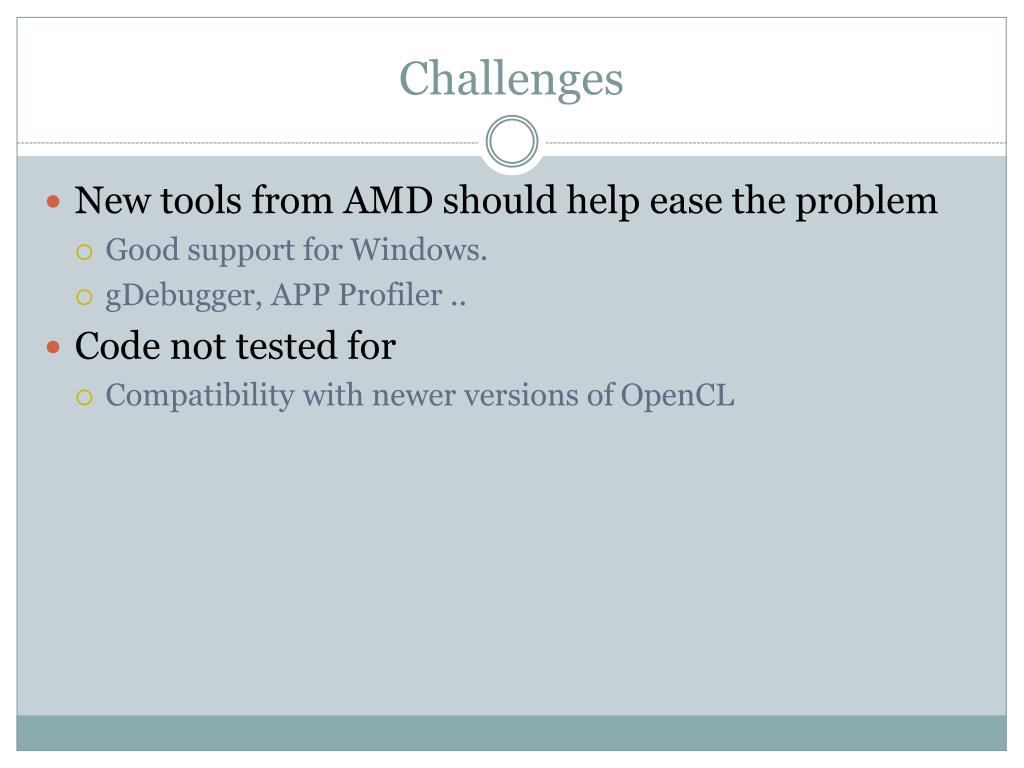The height and width of the screenshot is (768, 1024).
Task: Click the 'Good support for Windows.' line
Action: 296,250
